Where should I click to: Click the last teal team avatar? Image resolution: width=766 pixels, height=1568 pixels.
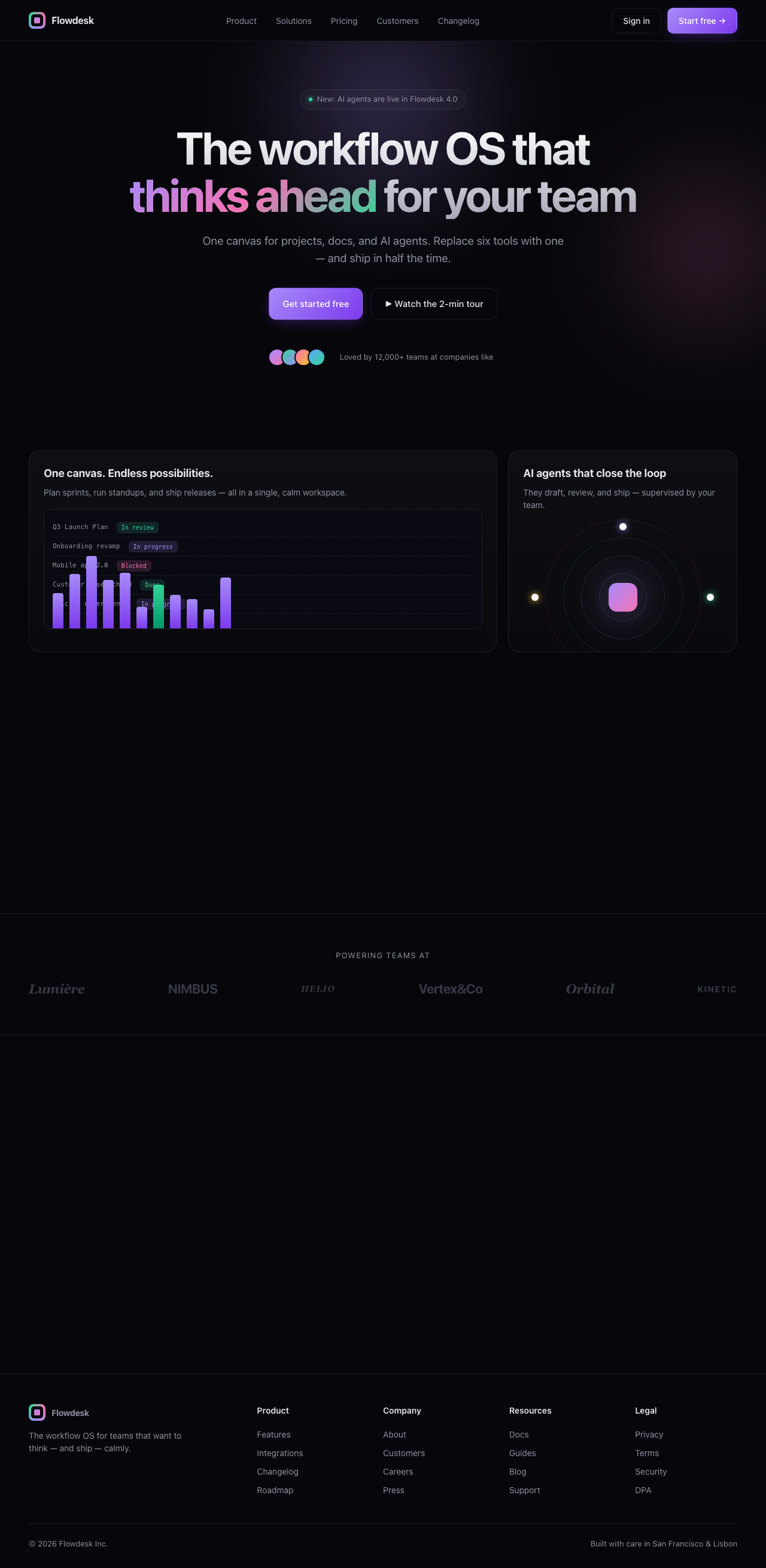(317, 357)
